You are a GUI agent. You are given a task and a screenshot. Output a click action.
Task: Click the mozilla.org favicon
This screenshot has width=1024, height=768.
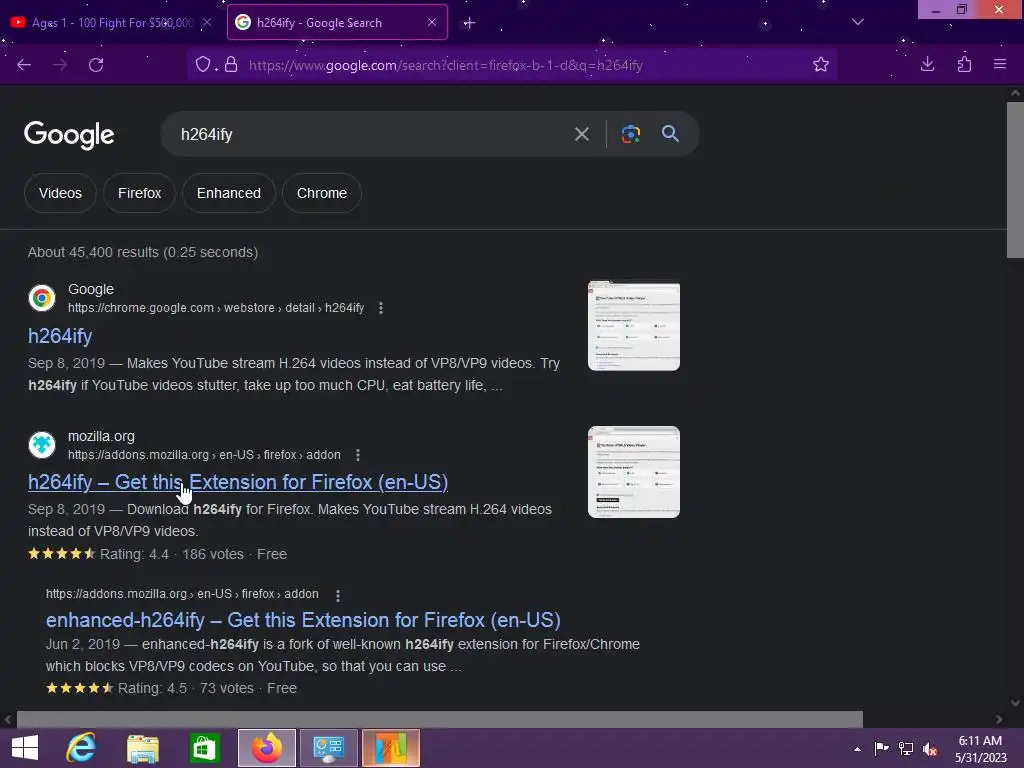pyautogui.click(x=42, y=445)
